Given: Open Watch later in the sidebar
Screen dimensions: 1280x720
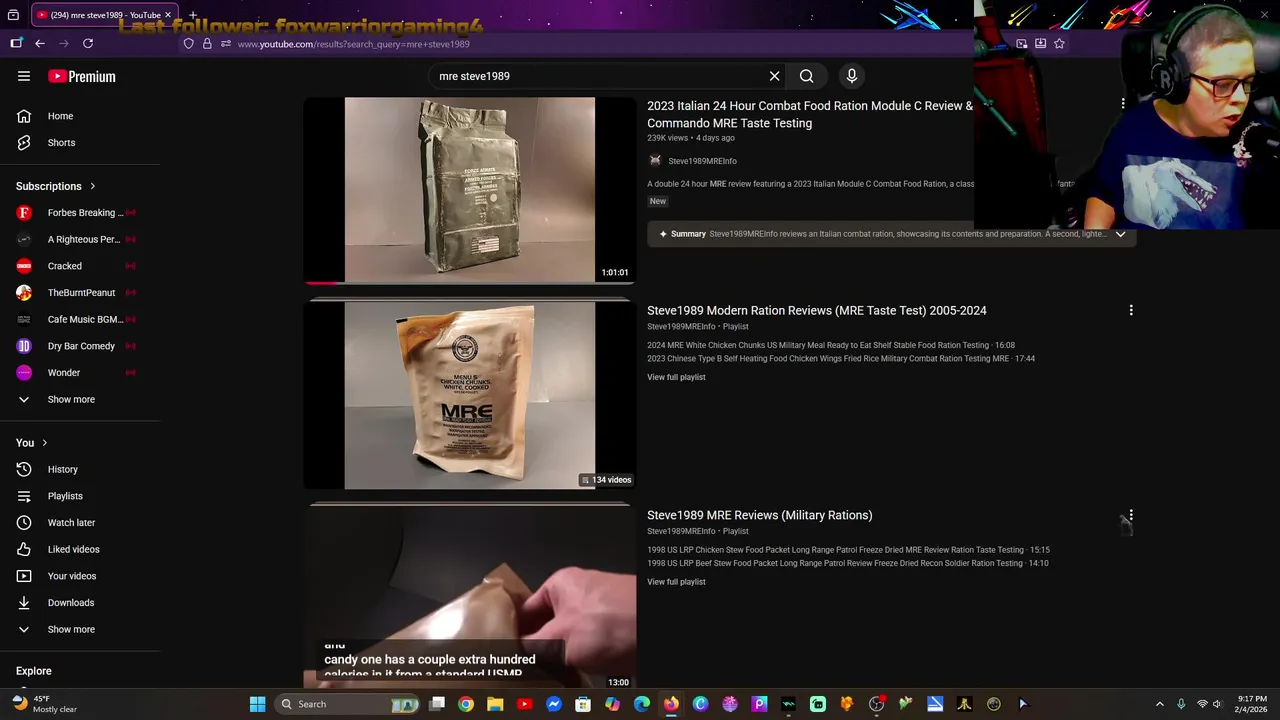Looking at the screenshot, I should click(x=80, y=523).
